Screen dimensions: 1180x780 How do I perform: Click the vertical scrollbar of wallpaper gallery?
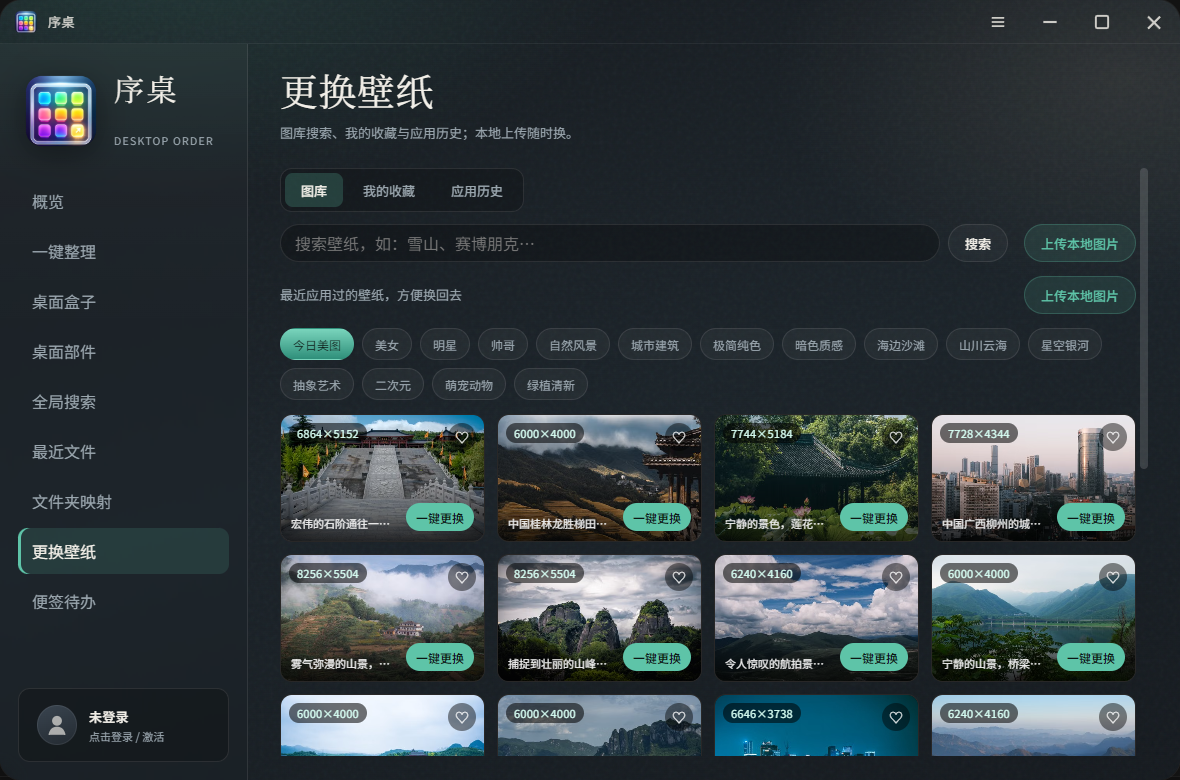pyautogui.click(x=1144, y=318)
